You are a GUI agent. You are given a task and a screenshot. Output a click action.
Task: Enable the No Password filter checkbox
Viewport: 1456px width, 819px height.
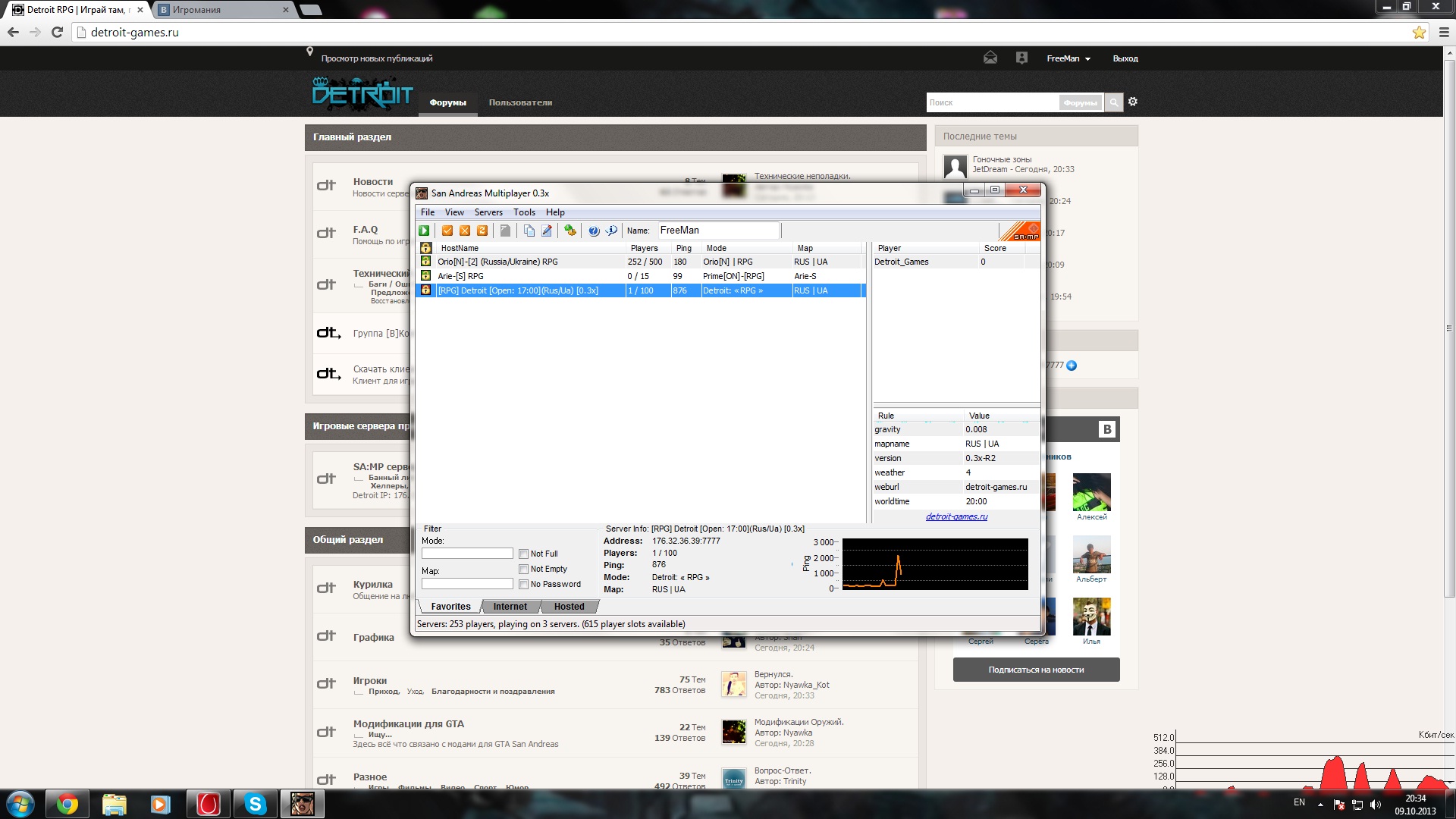tap(523, 585)
